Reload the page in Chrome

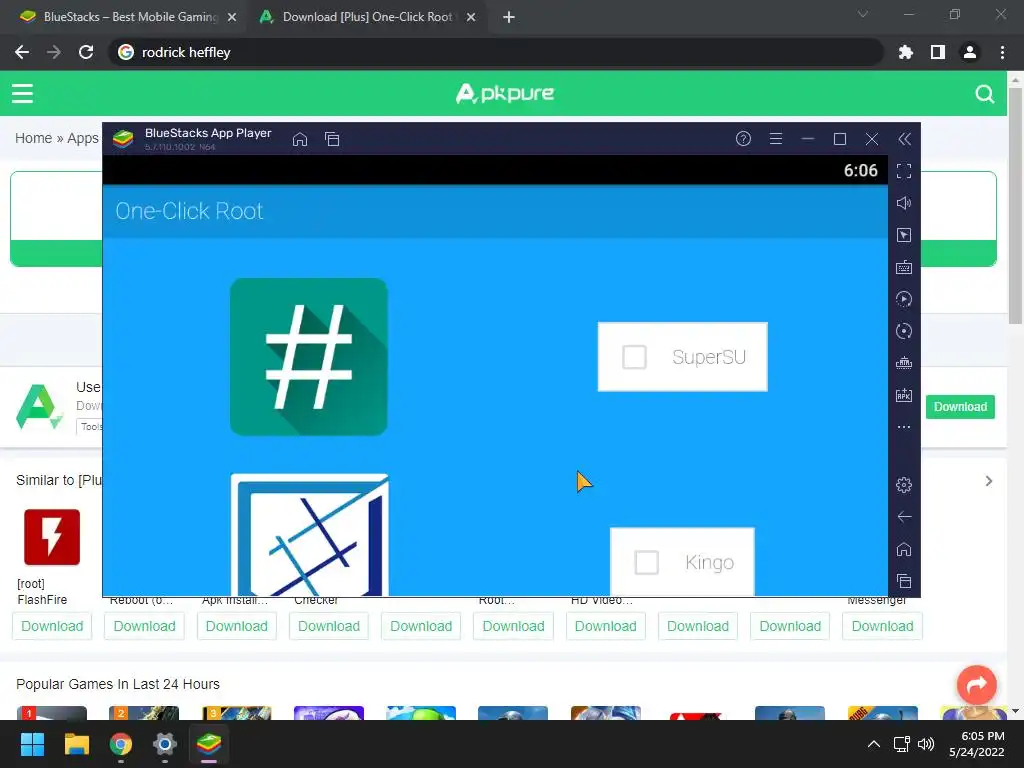point(86,52)
